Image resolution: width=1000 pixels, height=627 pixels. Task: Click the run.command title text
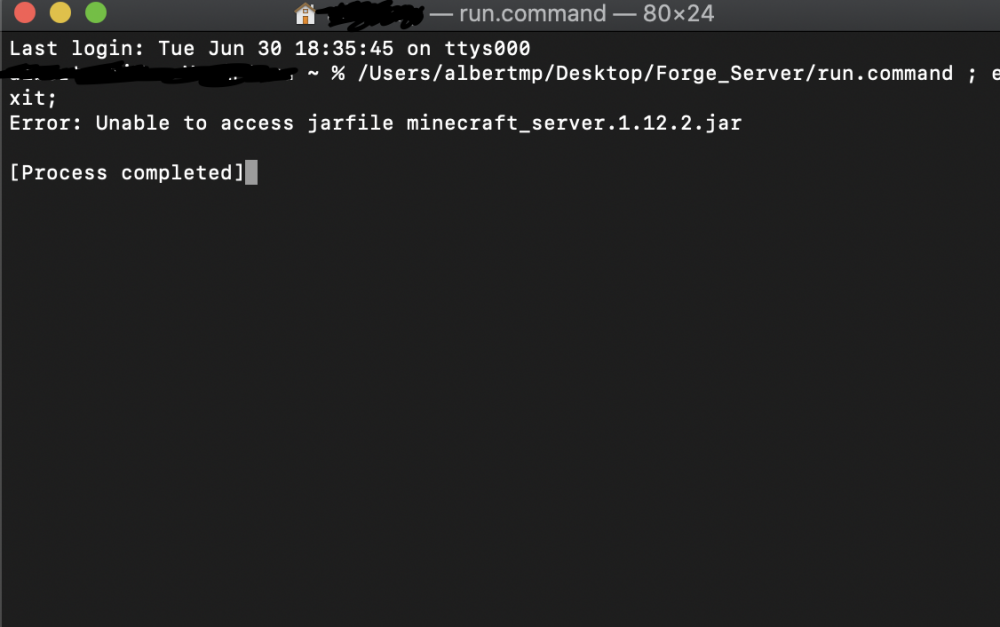pyautogui.click(x=533, y=13)
